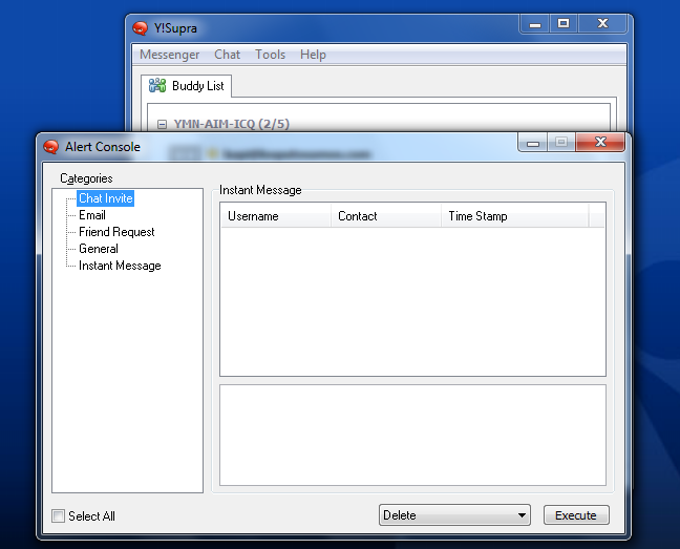This screenshot has width=680, height=549.
Task: Open the Tools menu
Action: 270,55
